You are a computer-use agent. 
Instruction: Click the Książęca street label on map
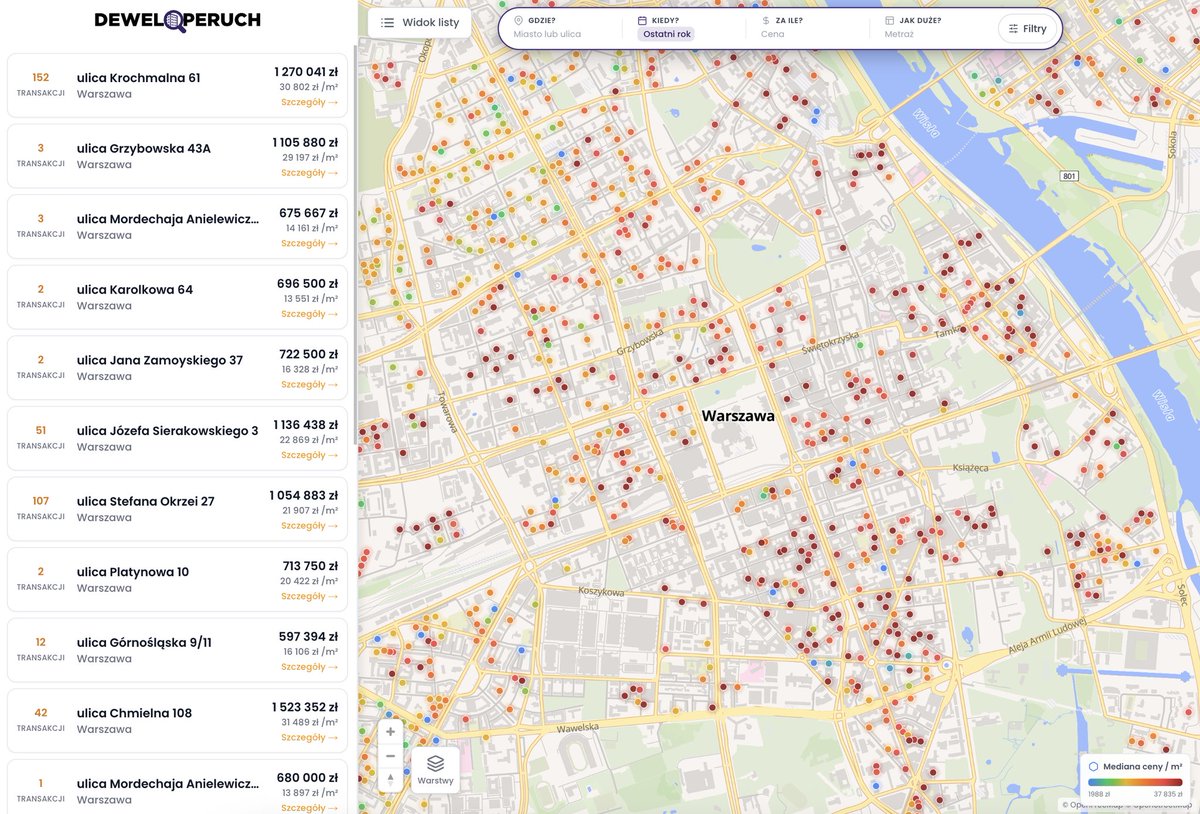click(x=970, y=467)
